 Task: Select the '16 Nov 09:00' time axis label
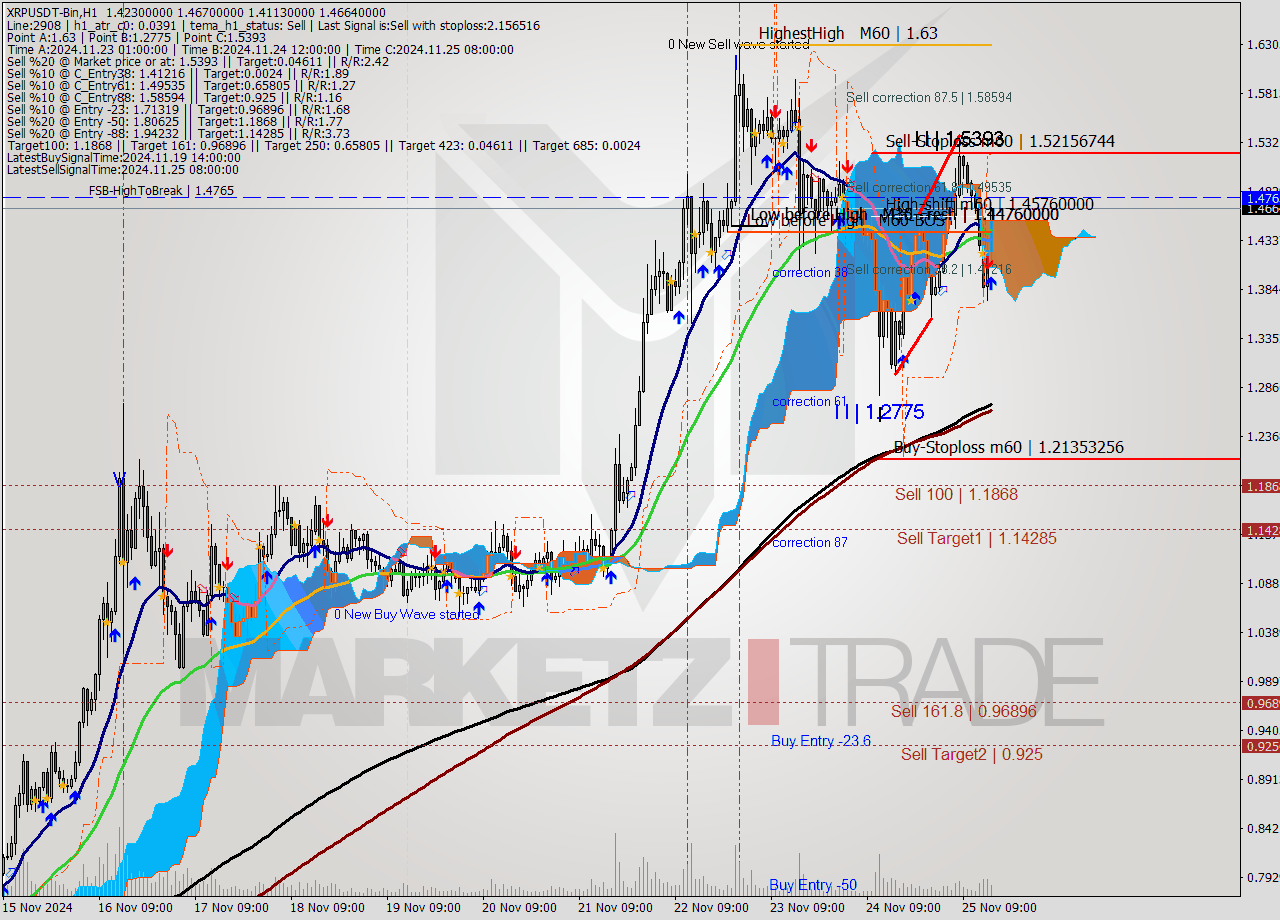point(136,908)
